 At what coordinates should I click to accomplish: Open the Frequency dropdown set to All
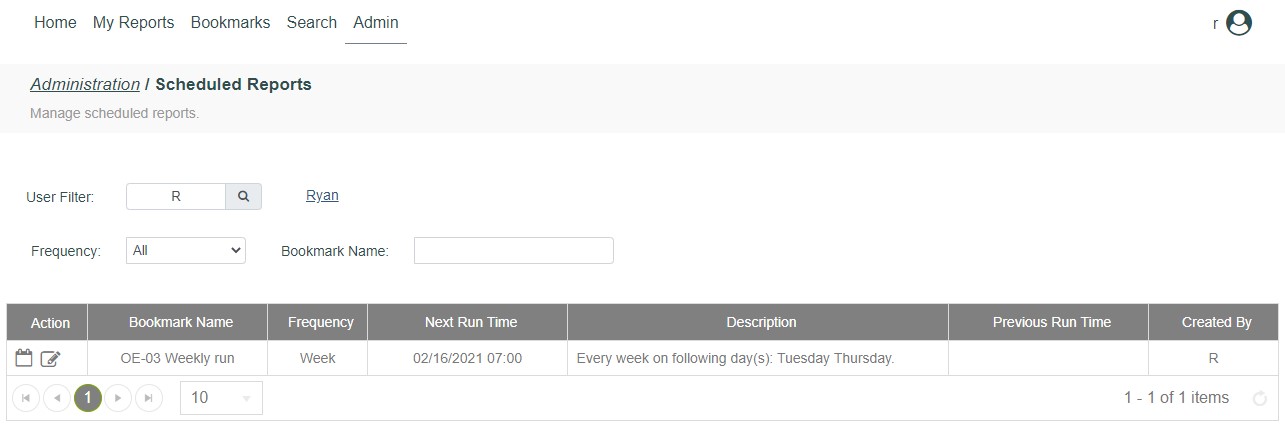[186, 251]
